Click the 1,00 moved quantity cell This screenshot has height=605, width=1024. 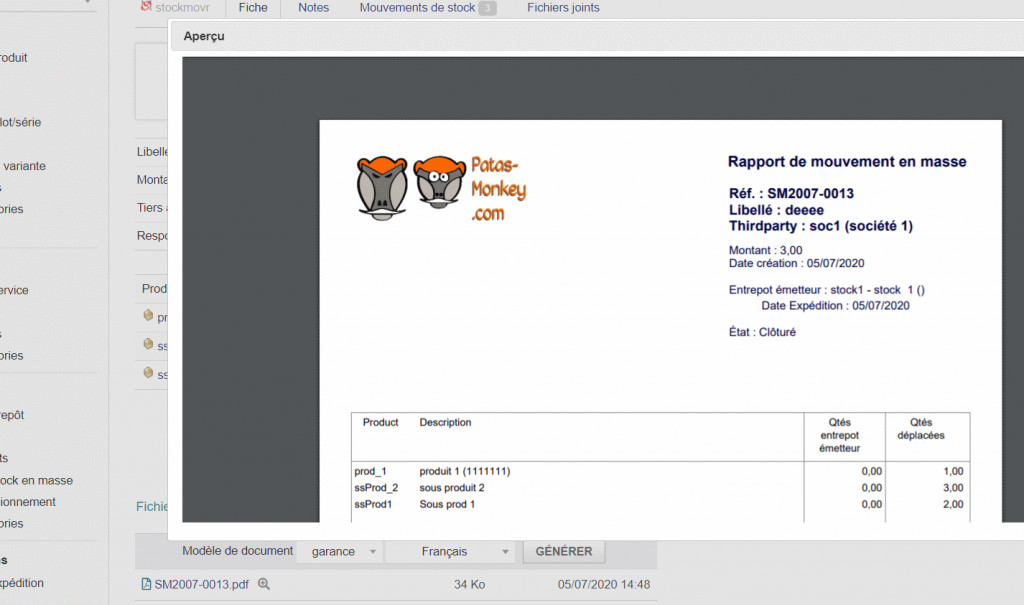tap(953, 471)
